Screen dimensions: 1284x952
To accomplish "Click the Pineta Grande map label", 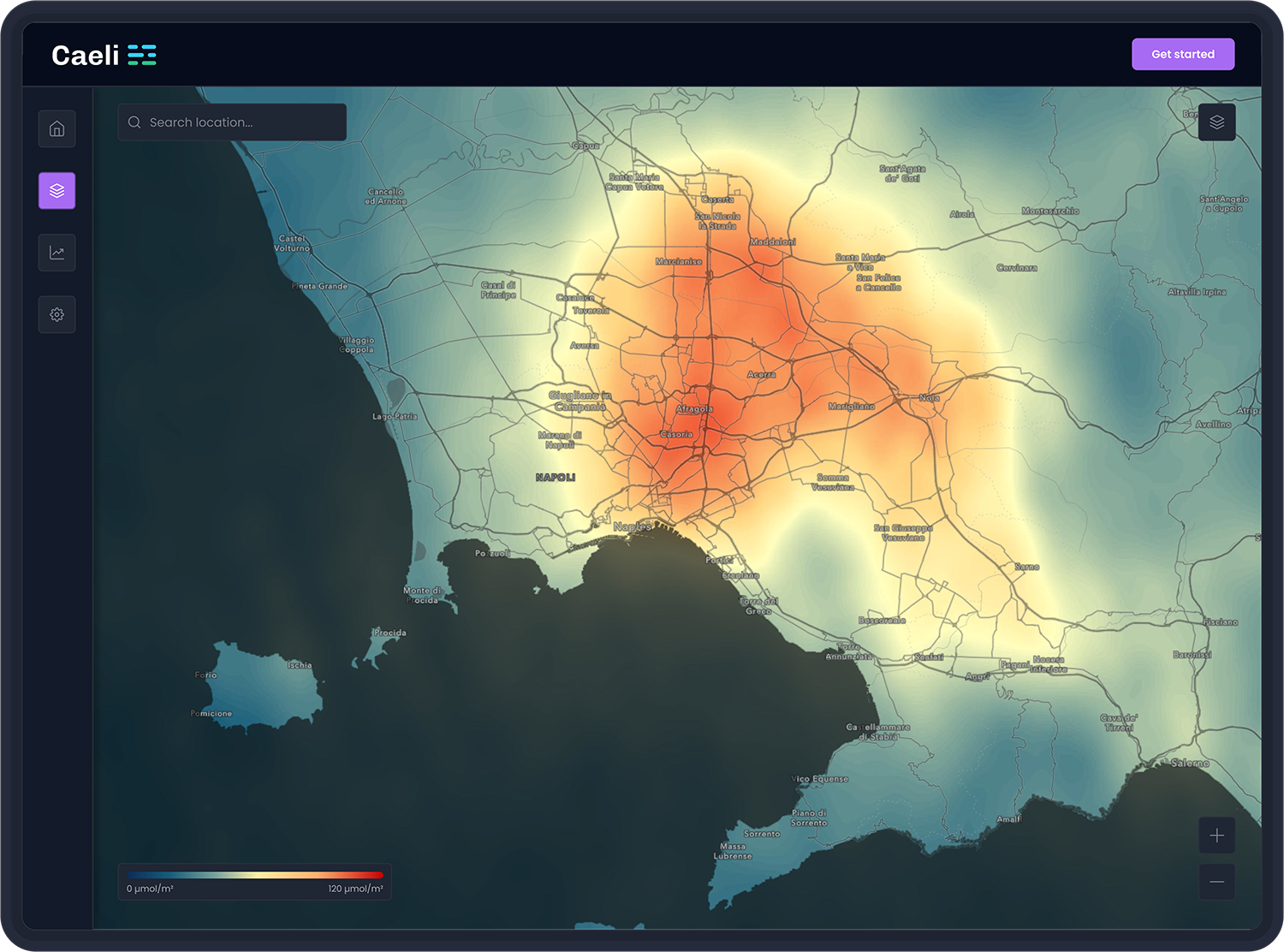I will [x=319, y=286].
